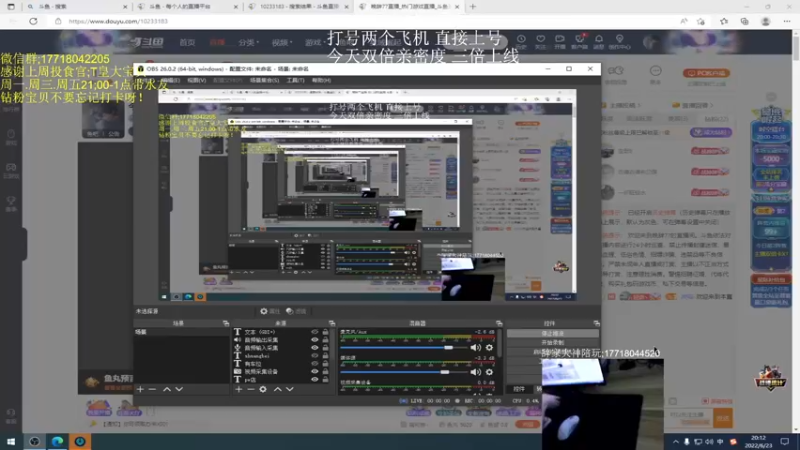Screen dimensions: 800x450
Task: Open OBS 工具(T) menu
Action: [x=295, y=81]
